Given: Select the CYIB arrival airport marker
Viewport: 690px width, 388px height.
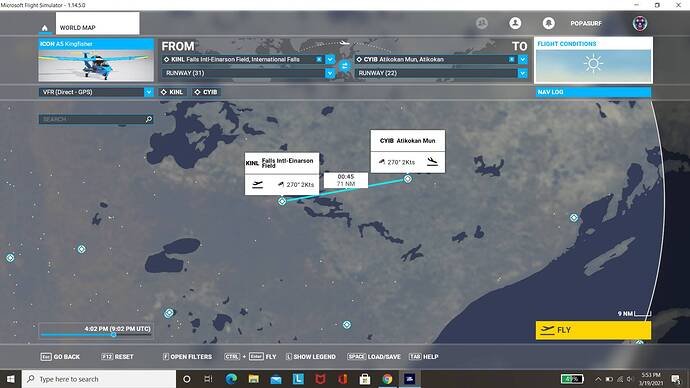Looking at the screenshot, I should 408,179.
